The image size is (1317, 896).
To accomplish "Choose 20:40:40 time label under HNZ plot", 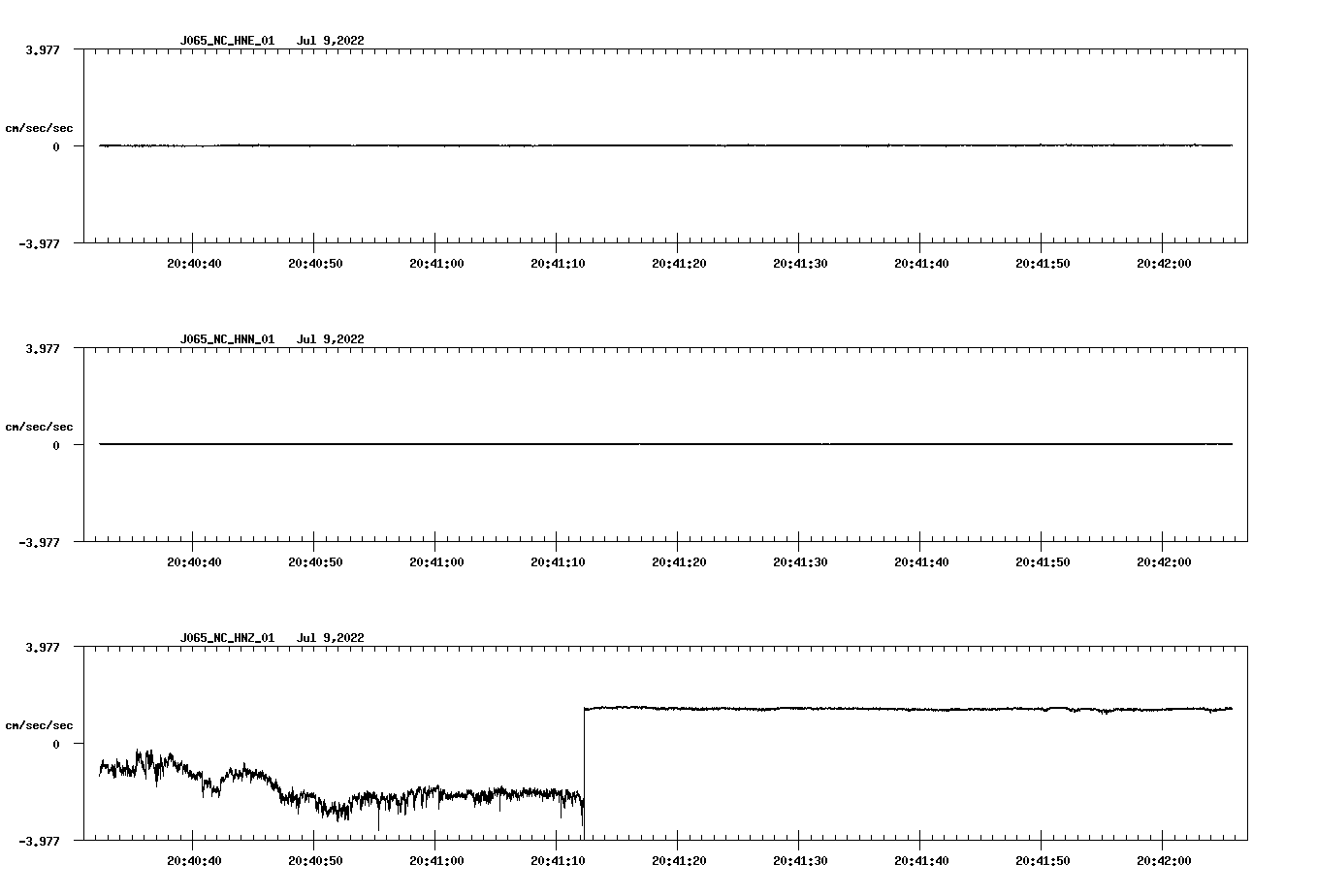I will tap(194, 860).
